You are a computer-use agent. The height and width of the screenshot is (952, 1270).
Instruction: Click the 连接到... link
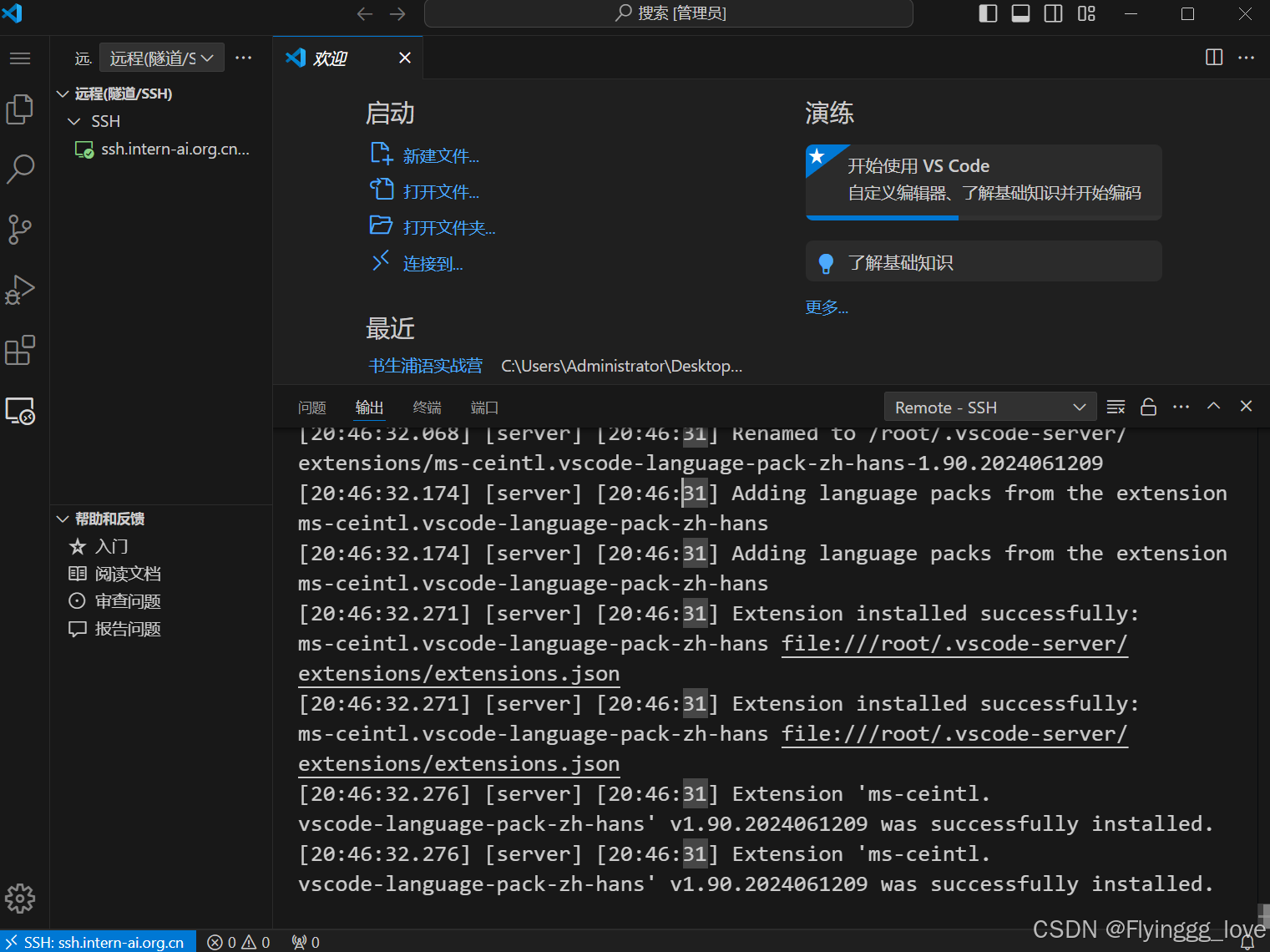coord(433,264)
